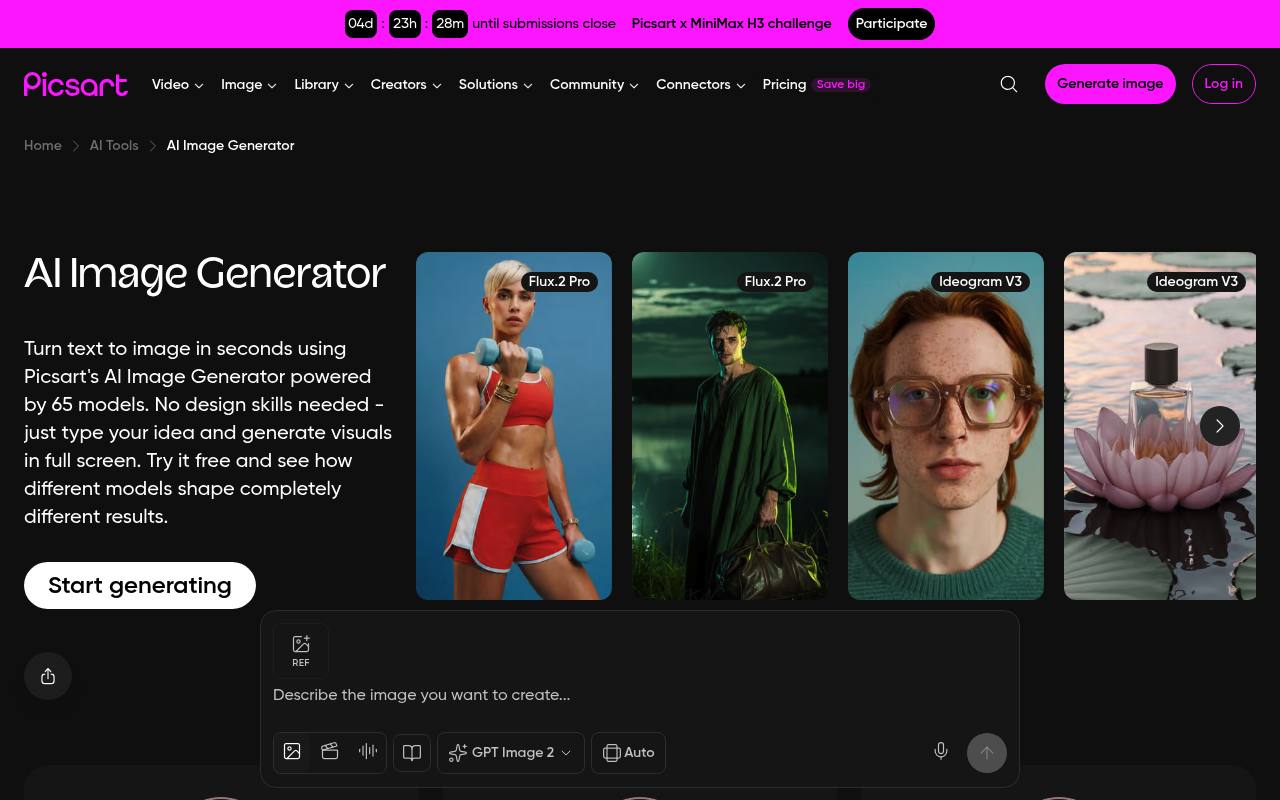Open the Pricing page
This screenshot has width=1280, height=800.
coord(784,85)
